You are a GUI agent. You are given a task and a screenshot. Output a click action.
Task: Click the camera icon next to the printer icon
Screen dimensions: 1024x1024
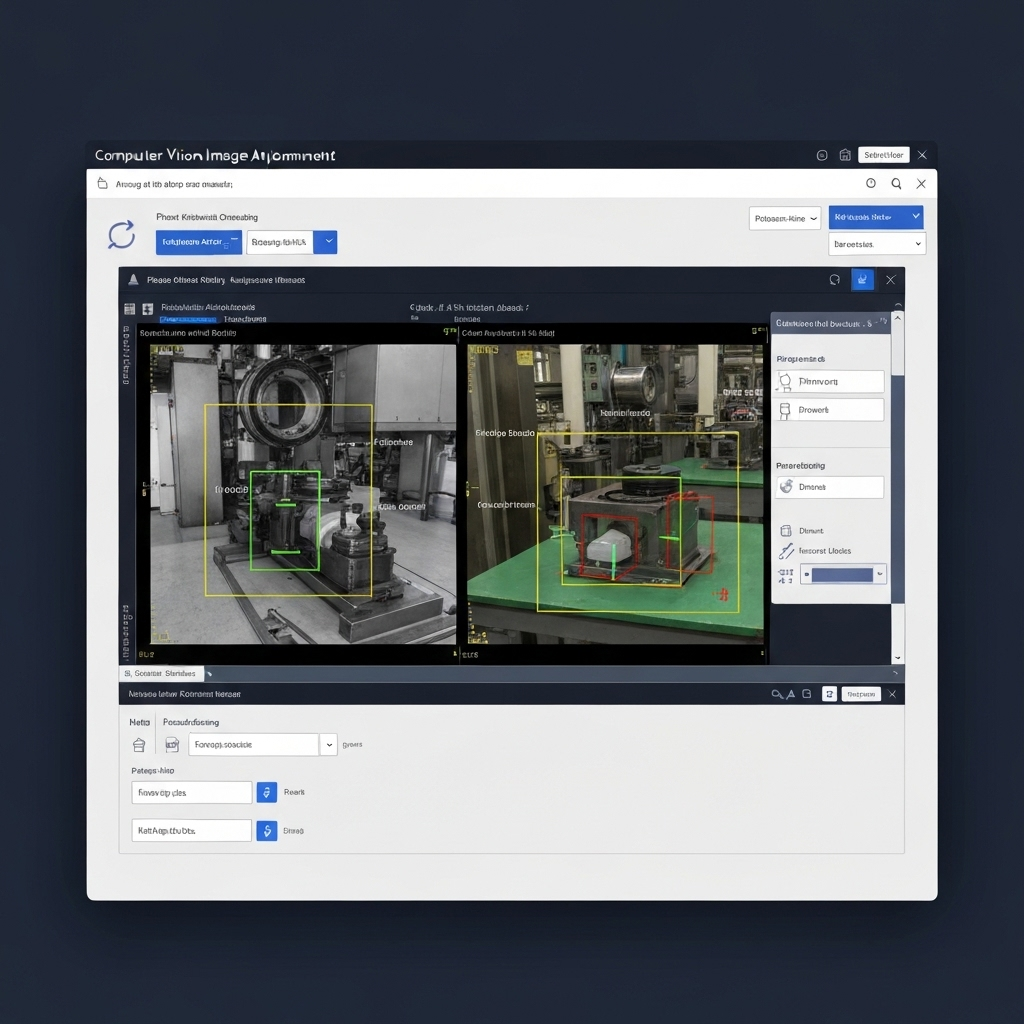[170, 744]
